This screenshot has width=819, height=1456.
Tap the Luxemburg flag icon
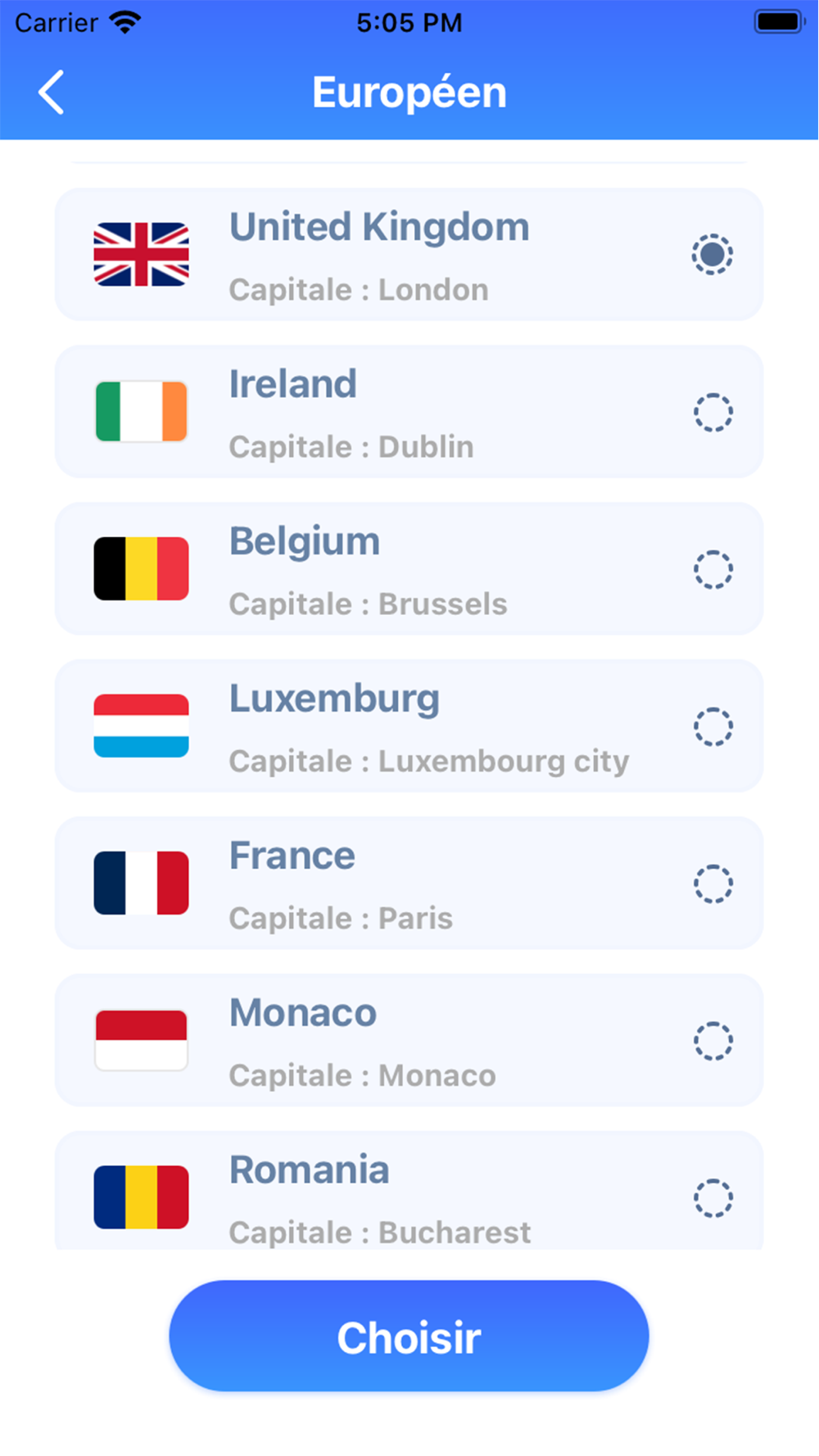click(x=141, y=726)
